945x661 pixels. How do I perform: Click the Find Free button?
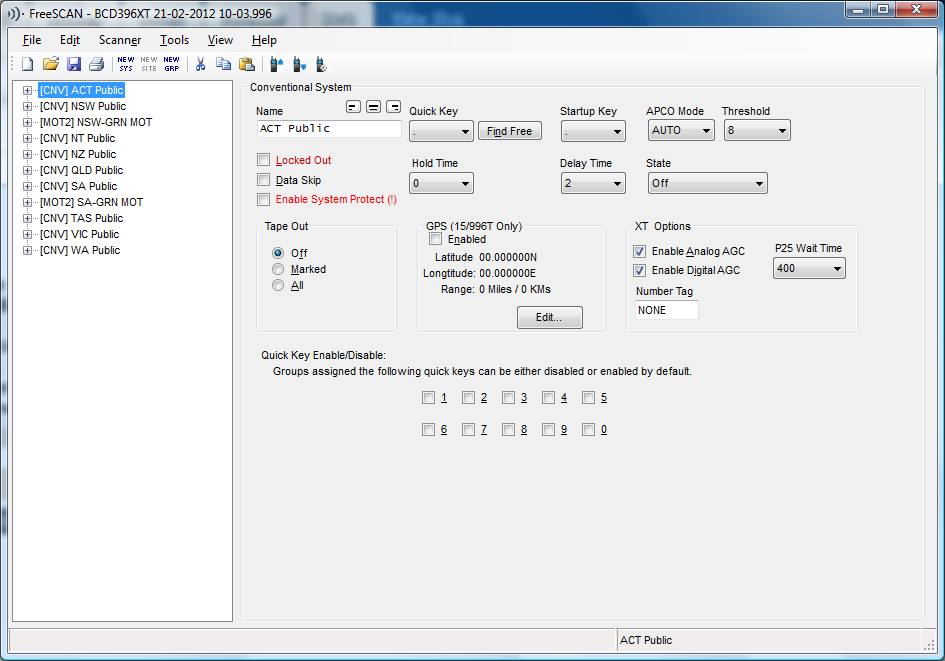(x=509, y=130)
